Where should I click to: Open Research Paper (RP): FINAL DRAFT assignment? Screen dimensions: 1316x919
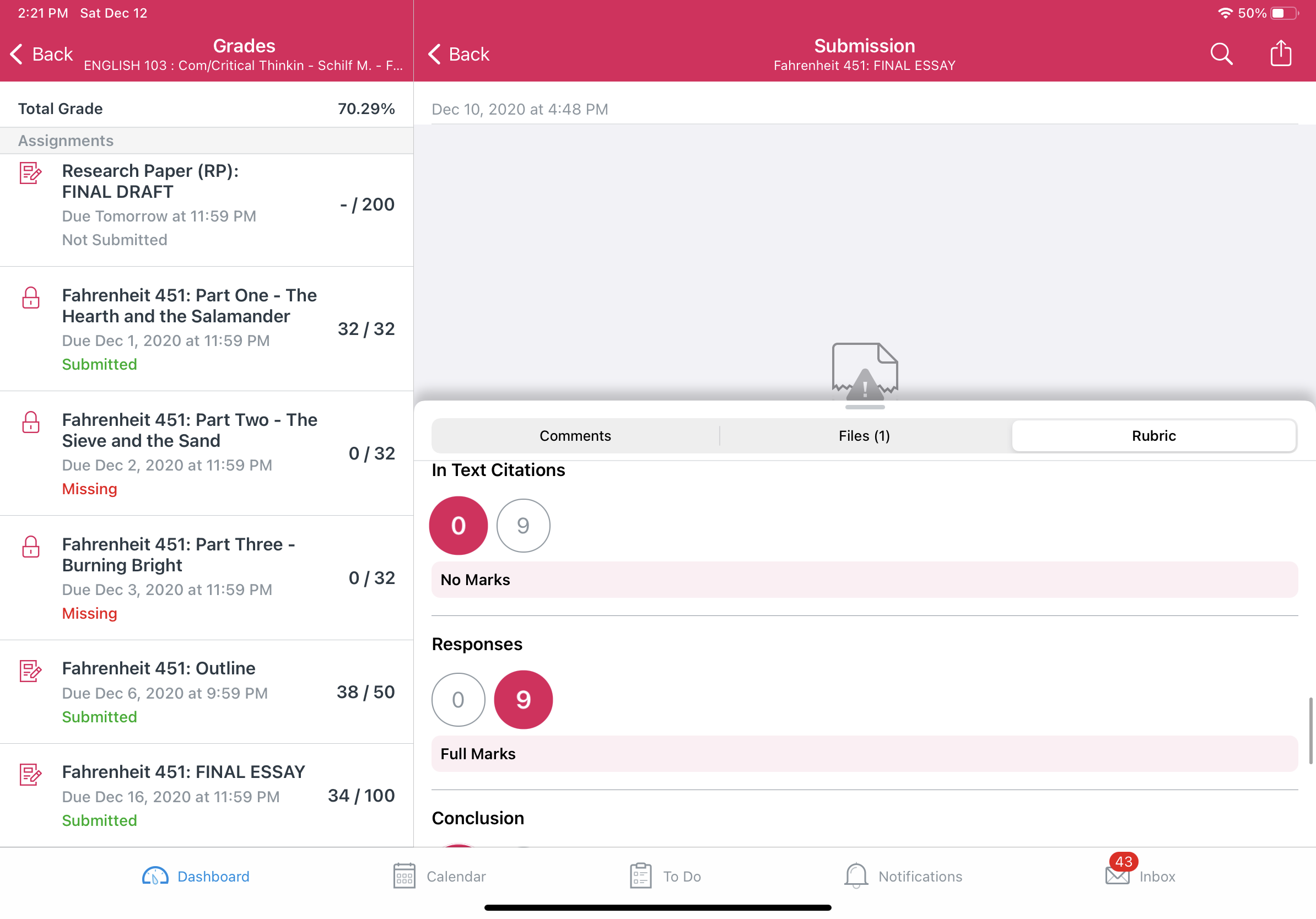tap(150, 181)
